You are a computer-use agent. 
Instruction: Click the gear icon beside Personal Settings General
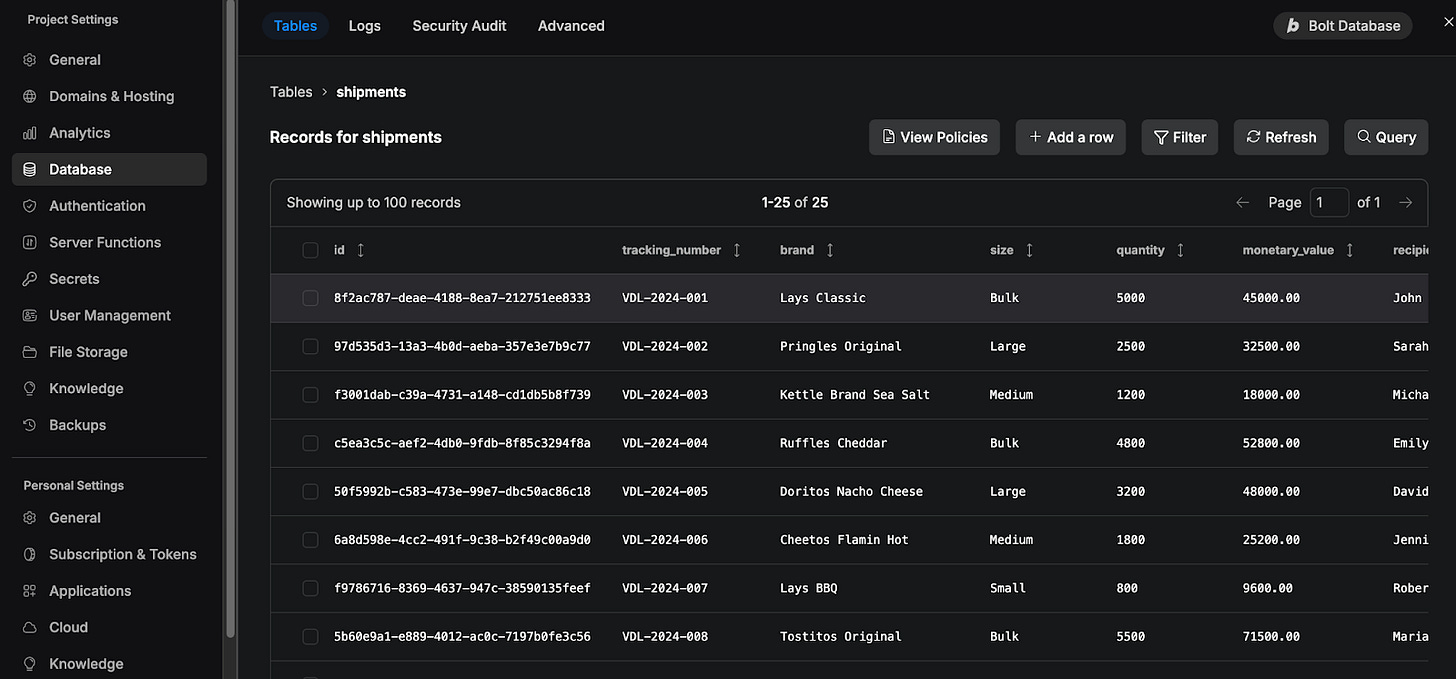point(30,518)
